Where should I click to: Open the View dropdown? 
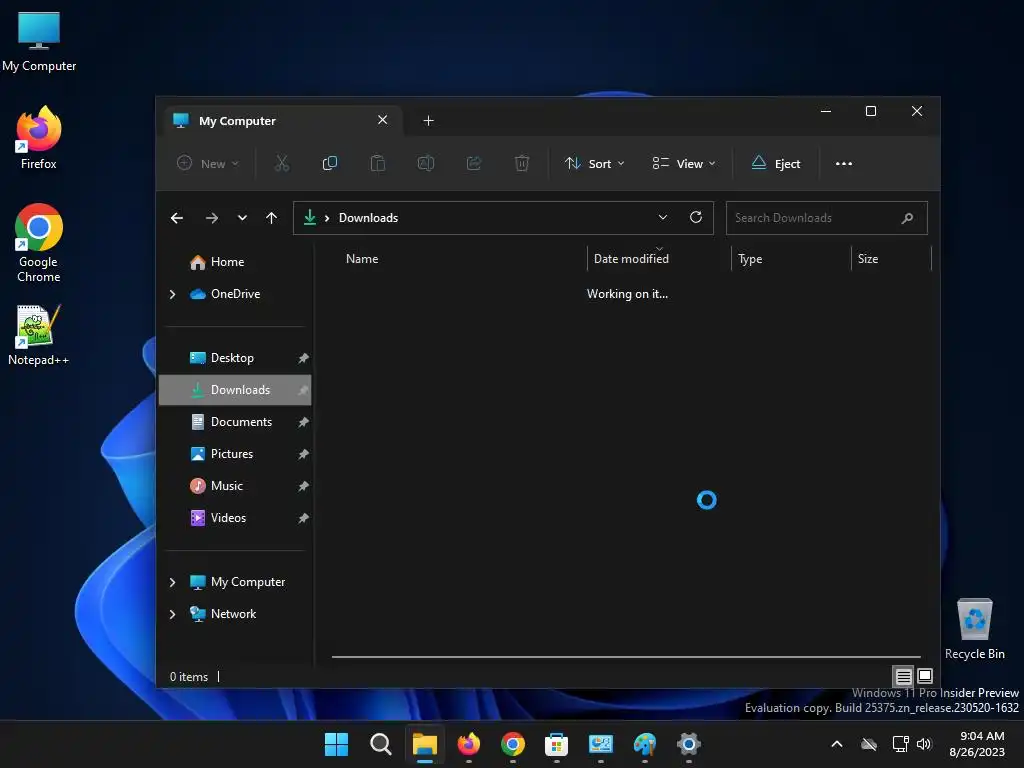click(684, 163)
